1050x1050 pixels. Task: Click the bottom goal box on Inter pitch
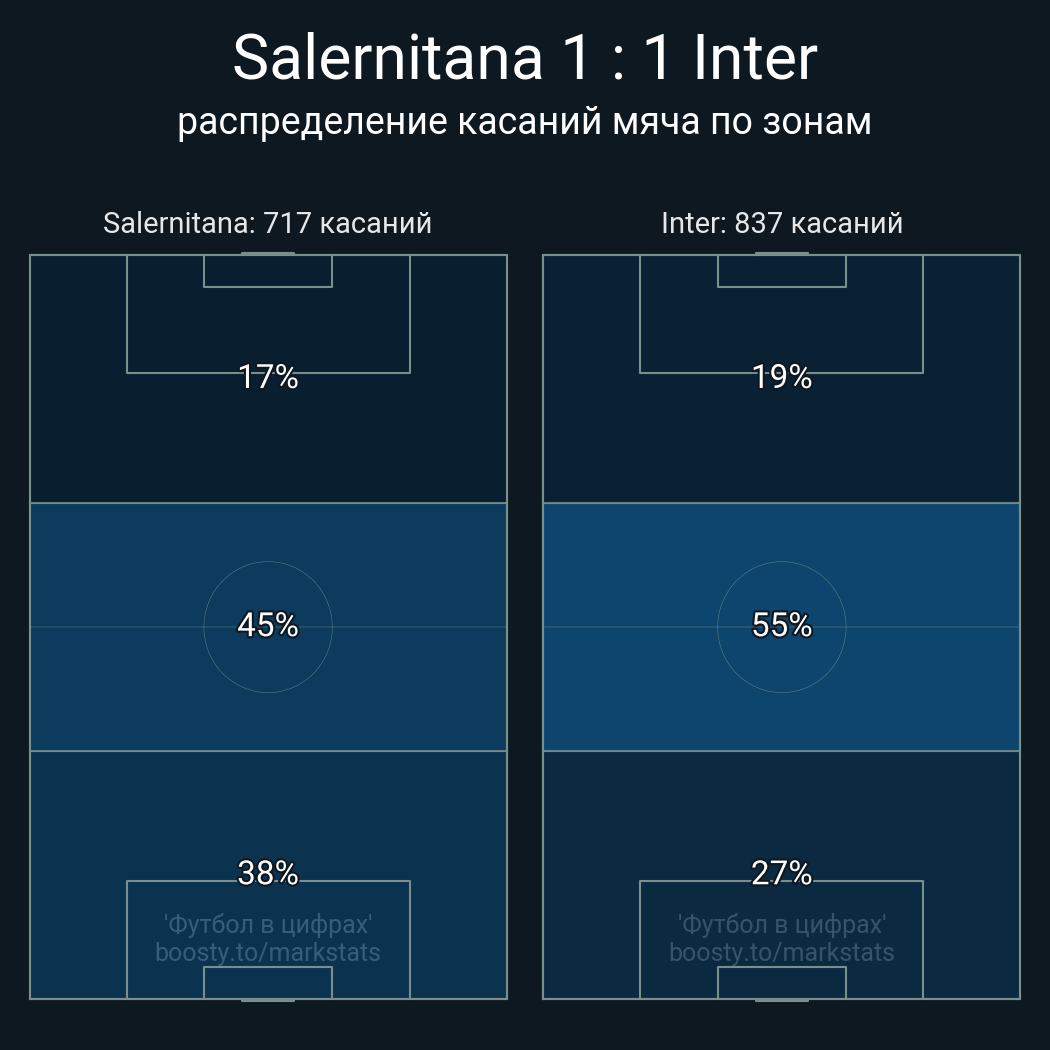pyautogui.click(x=781, y=982)
